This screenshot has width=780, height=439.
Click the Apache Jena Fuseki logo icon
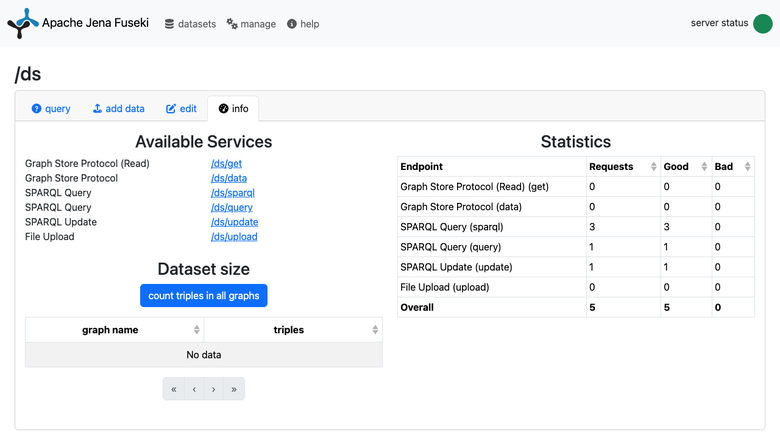pyautogui.click(x=23, y=23)
